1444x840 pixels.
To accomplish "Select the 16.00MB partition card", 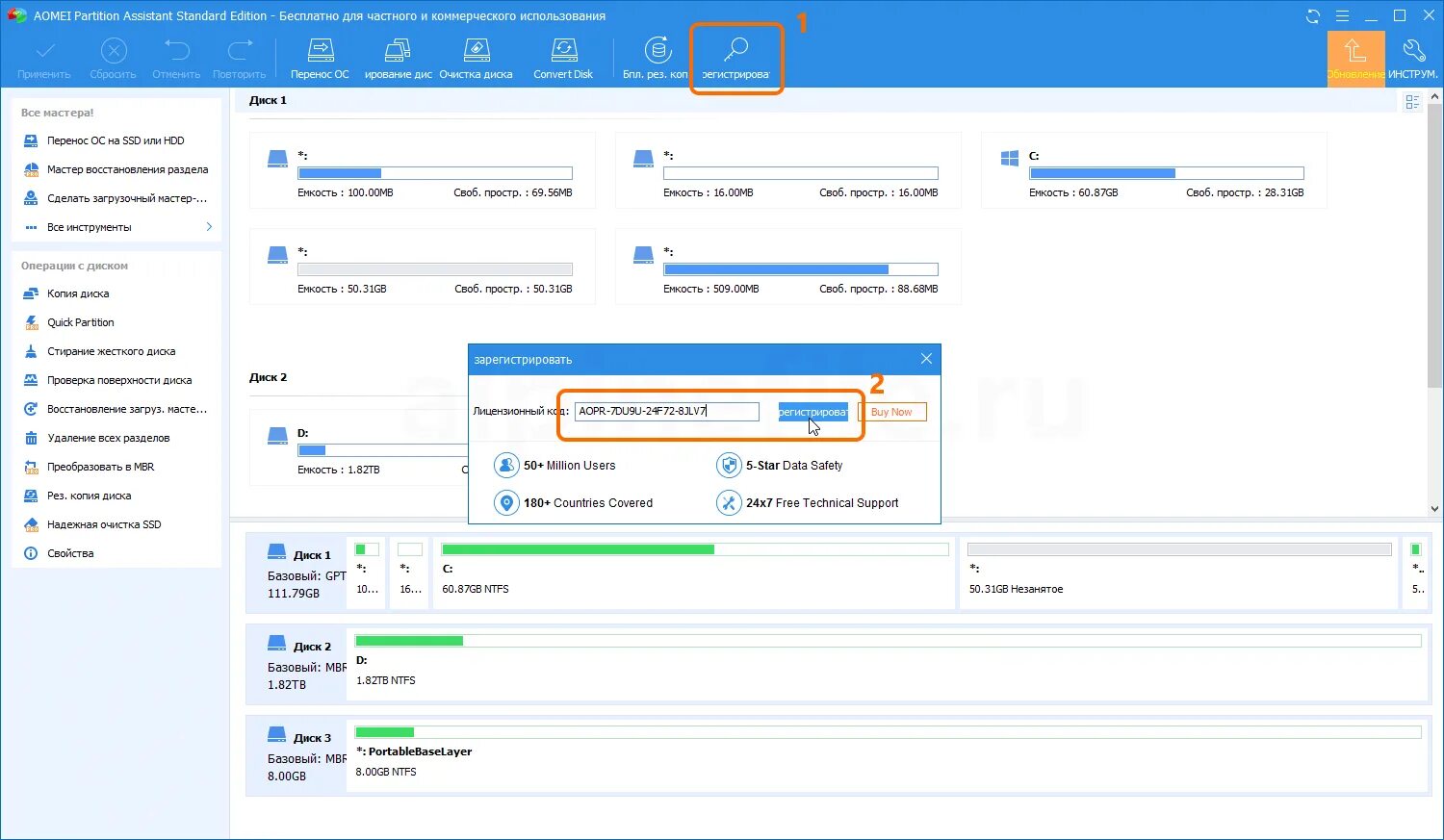I will 787,170.
